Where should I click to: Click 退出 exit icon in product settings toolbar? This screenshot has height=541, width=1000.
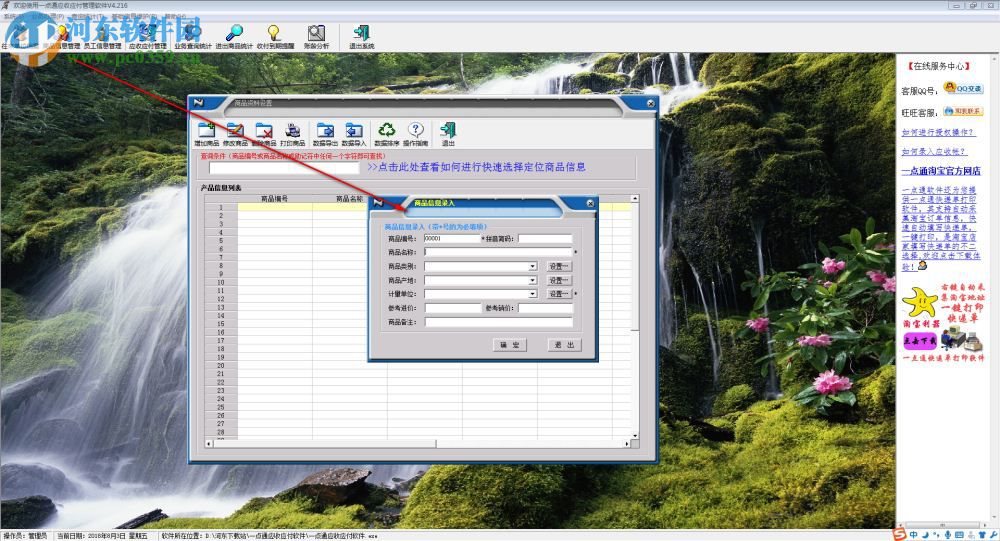pyautogui.click(x=448, y=134)
